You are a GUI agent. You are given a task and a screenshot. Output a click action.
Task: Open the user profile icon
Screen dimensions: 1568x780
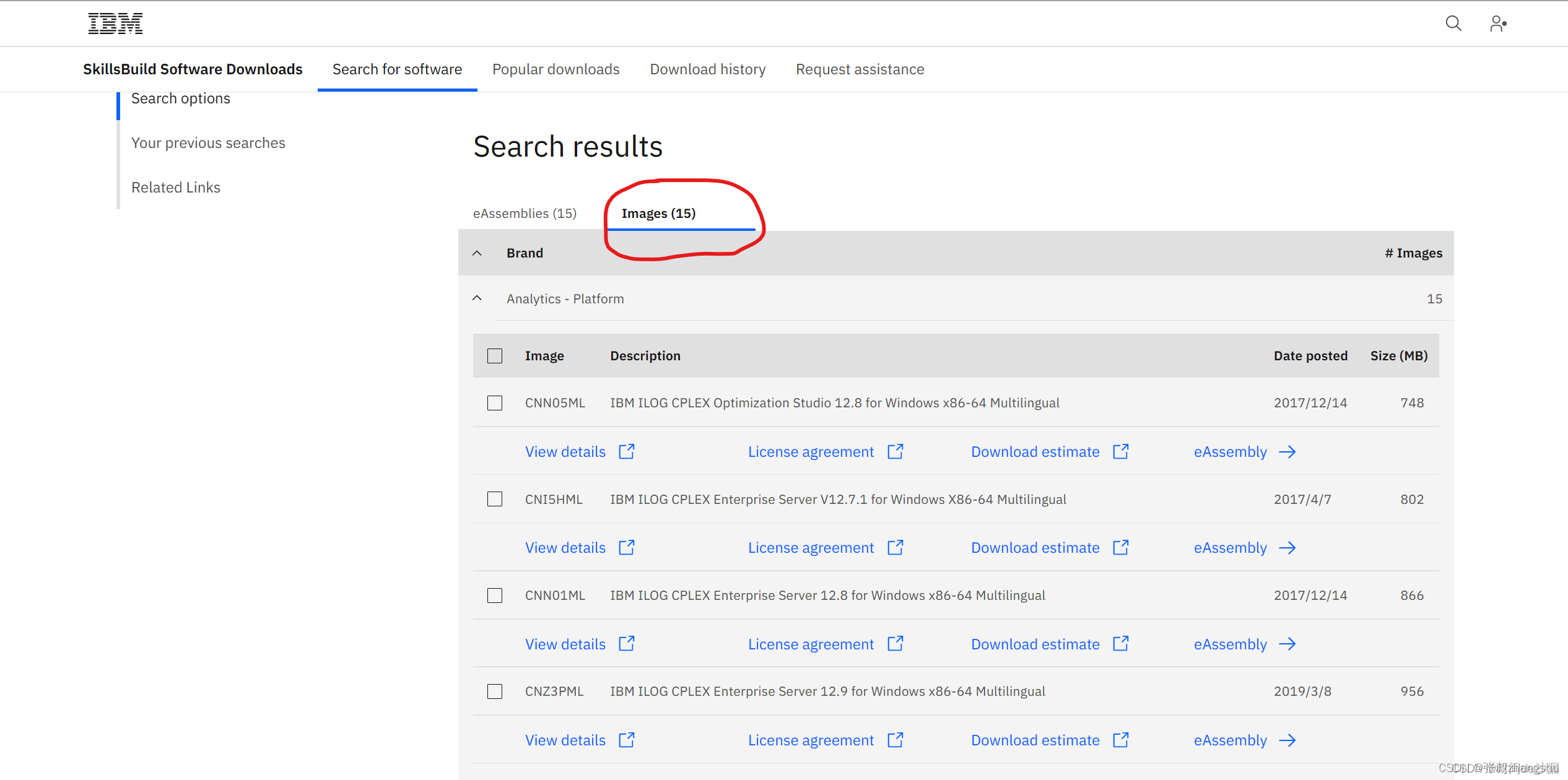(x=1497, y=24)
